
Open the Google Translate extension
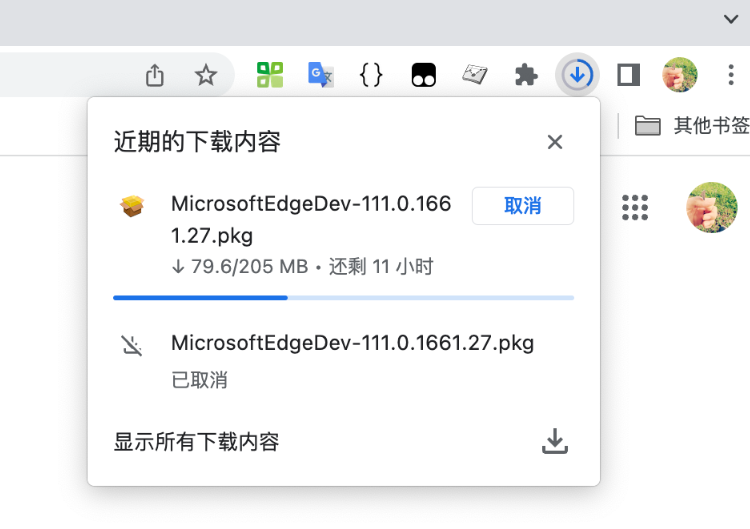tap(320, 75)
